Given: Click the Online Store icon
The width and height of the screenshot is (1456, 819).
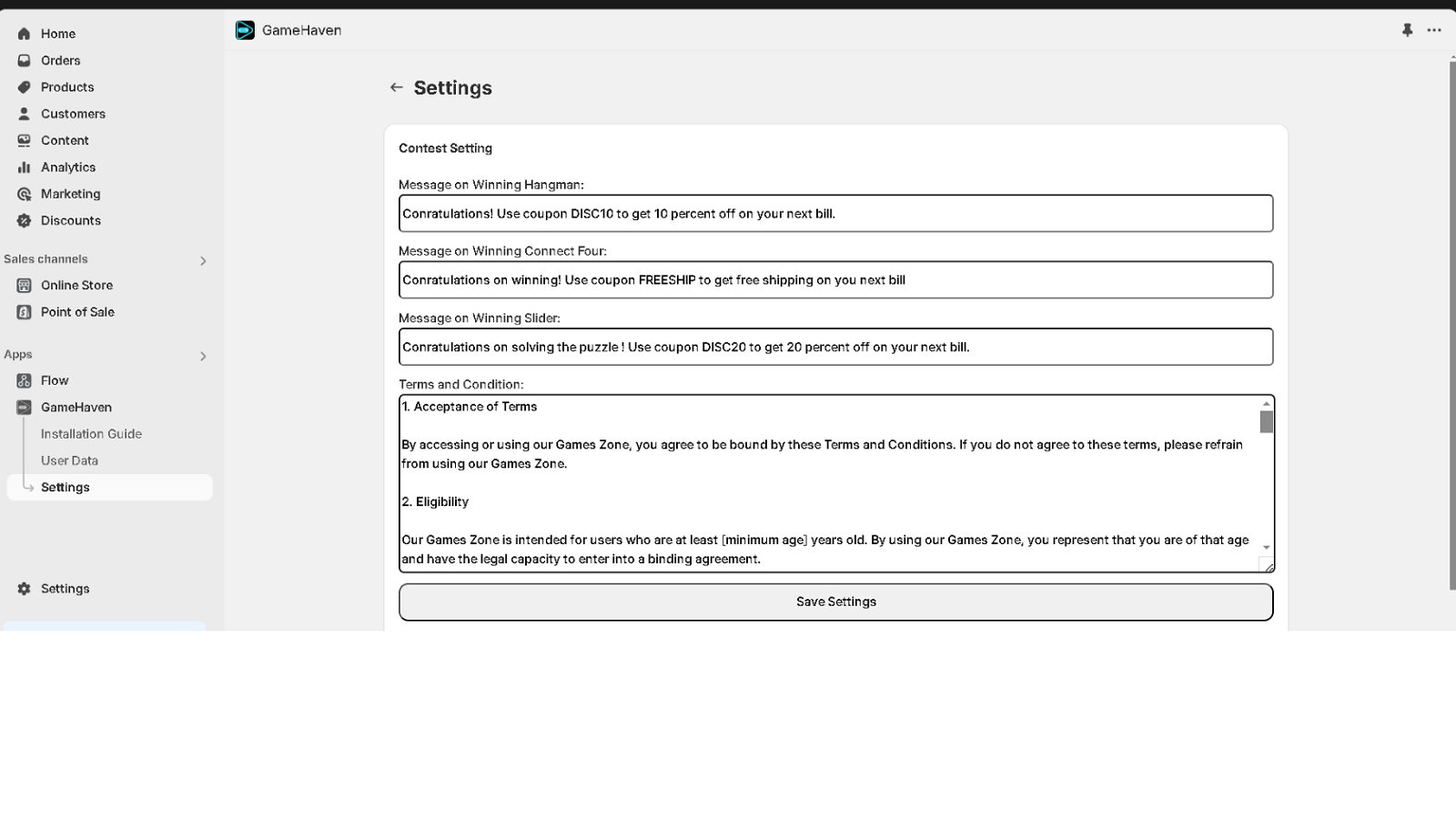Looking at the screenshot, I should click(x=24, y=285).
